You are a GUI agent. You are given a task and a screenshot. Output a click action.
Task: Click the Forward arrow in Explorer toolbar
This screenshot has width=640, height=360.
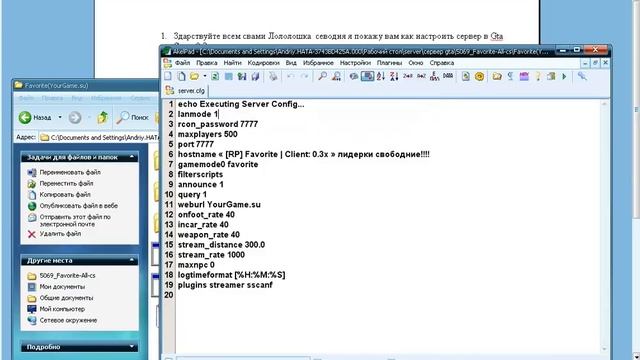coord(75,118)
